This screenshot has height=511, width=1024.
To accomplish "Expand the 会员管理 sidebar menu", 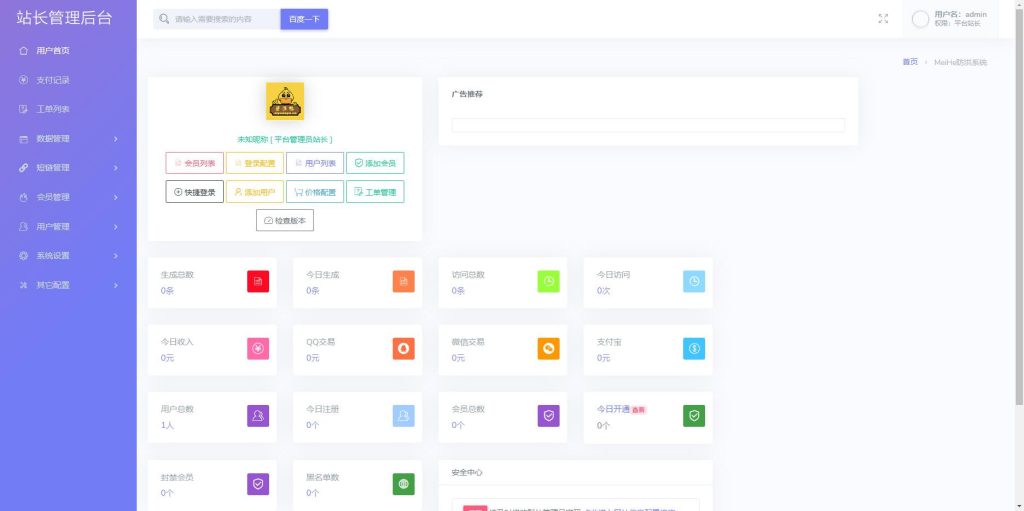I will pos(68,197).
